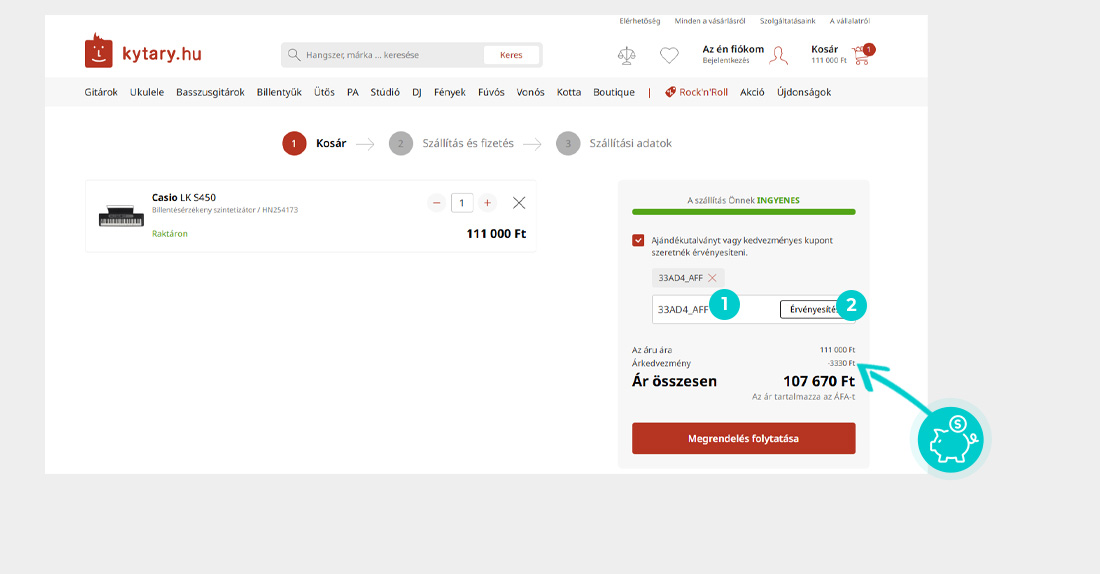
Task: Click the free shipping green progress bar
Action: point(744,212)
